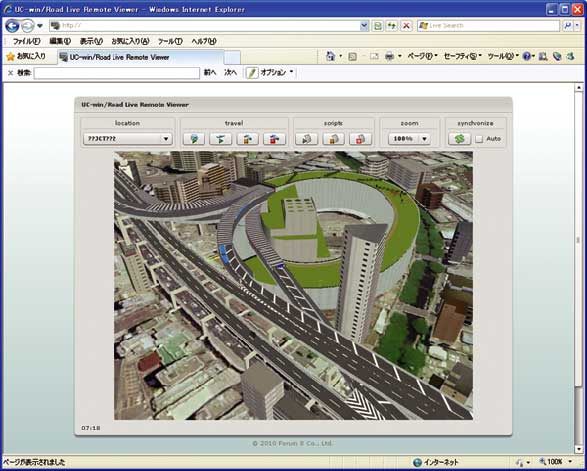Screen dimensions: 587x471
Task: Open the セーフティ(S) command bar menu
Action: coord(462,57)
